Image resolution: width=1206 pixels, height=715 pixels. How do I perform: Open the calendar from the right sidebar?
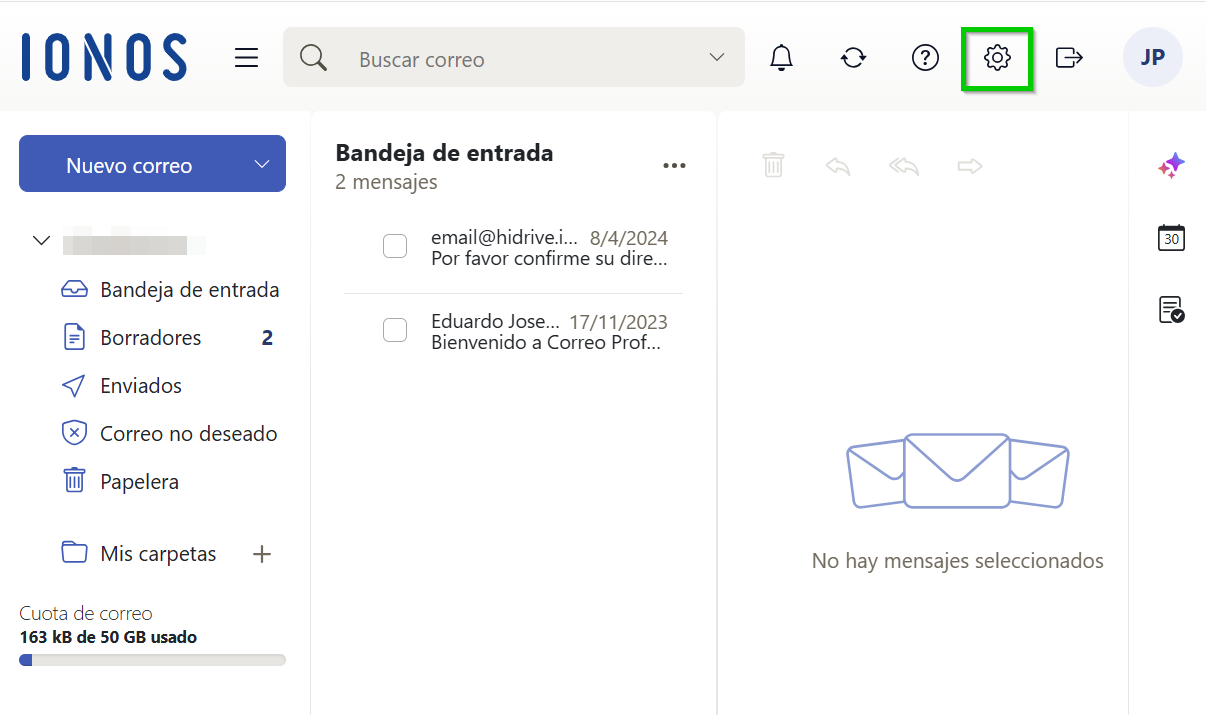(1171, 238)
